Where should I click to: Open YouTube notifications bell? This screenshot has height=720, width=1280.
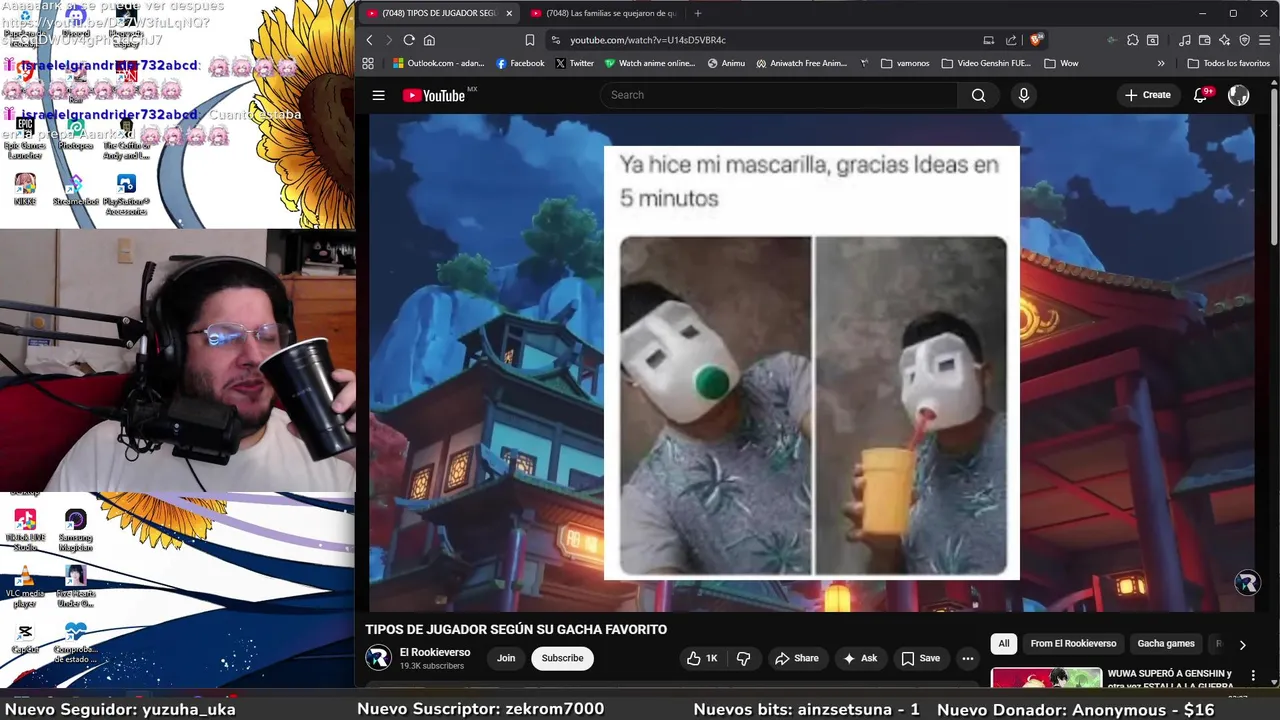[1200, 95]
